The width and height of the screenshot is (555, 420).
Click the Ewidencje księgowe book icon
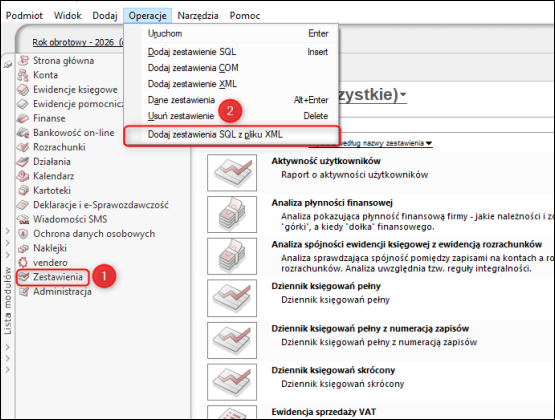(23, 90)
